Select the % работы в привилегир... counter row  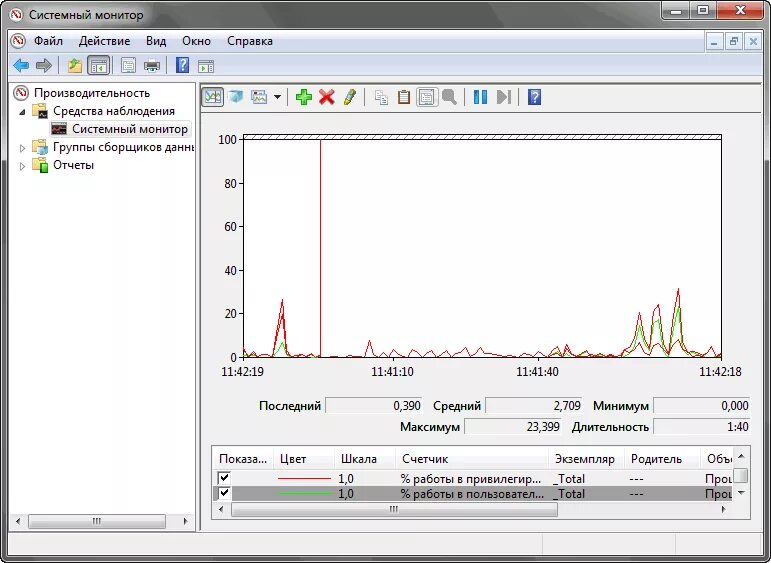[x=473, y=478]
